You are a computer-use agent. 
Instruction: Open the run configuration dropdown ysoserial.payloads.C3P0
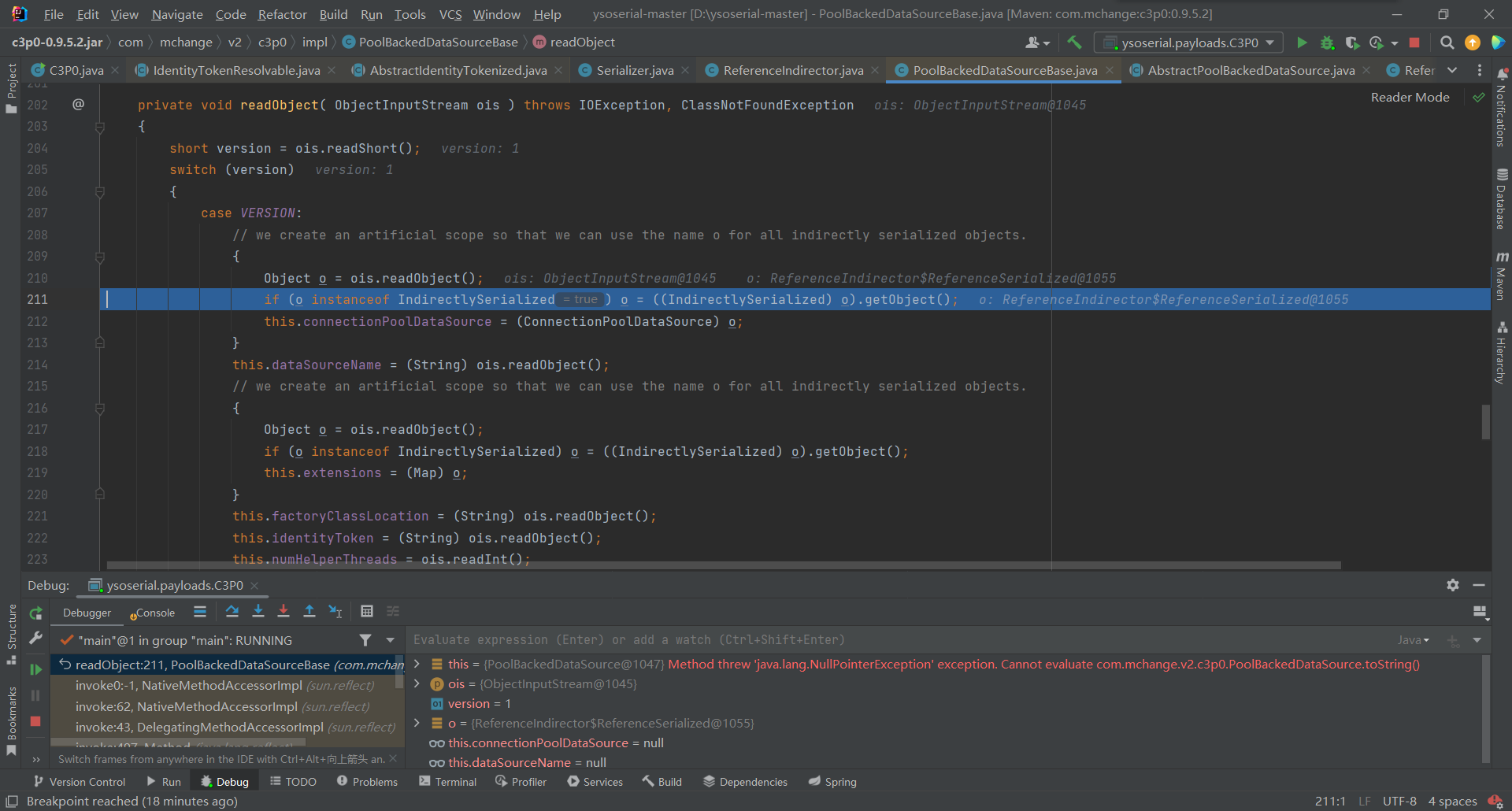point(1188,43)
